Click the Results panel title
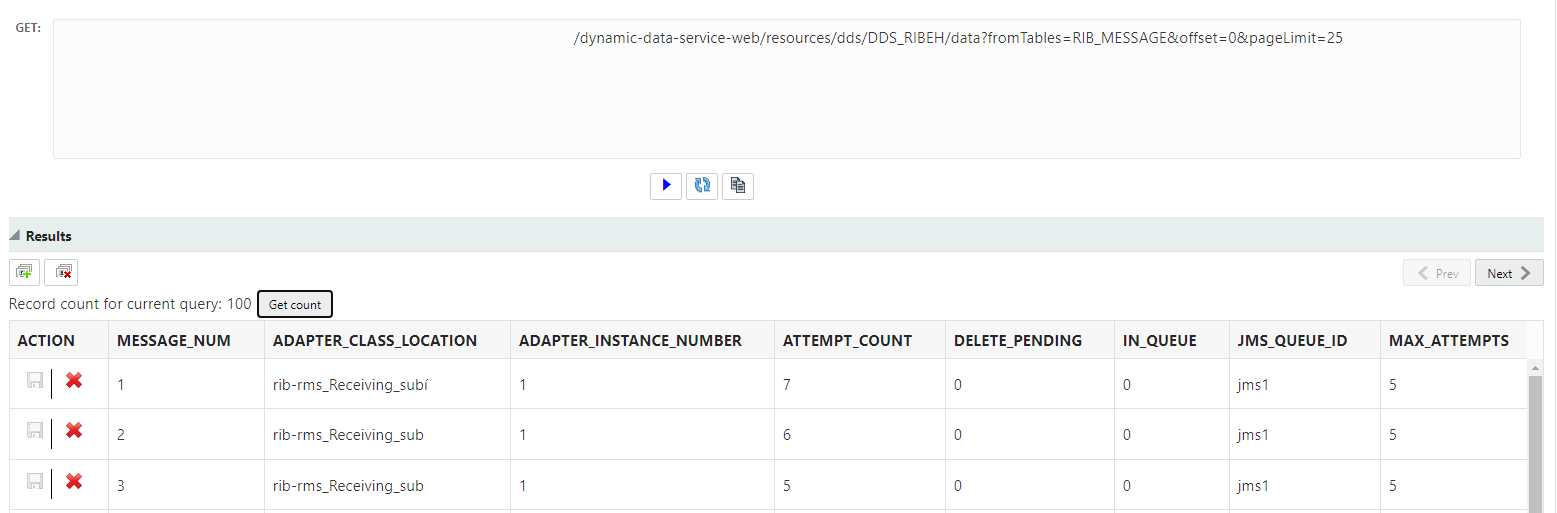The image size is (1557, 513). point(49,236)
